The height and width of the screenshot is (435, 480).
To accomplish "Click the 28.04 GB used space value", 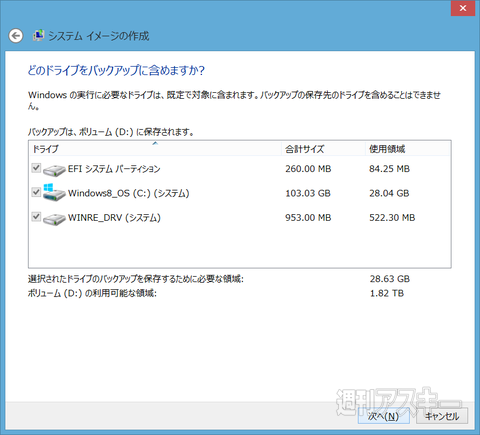I will [x=389, y=193].
